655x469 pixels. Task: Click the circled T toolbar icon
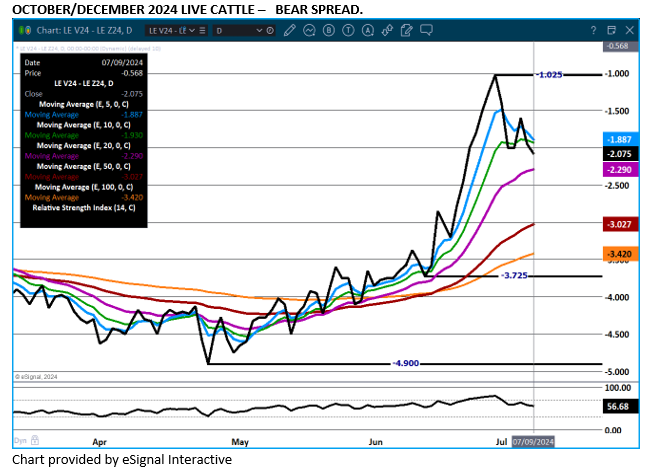pos(348,31)
